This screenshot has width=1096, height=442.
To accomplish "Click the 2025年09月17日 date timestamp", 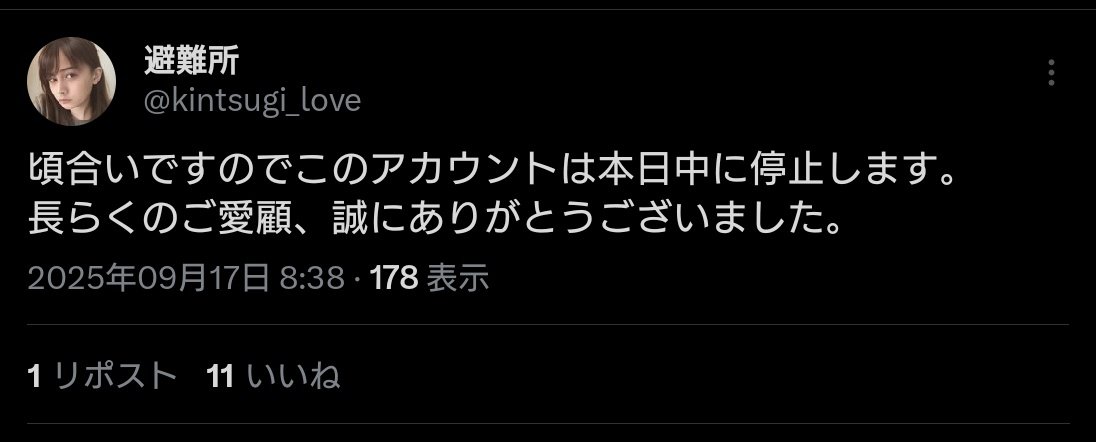I will coord(149,279).
